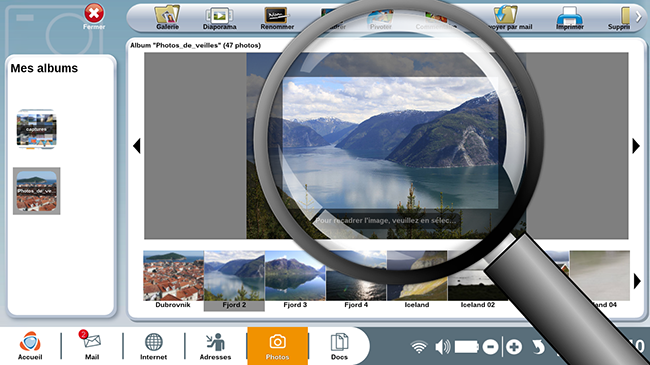Toggle the speaker volume icon
The height and width of the screenshot is (365, 650).
pos(442,347)
